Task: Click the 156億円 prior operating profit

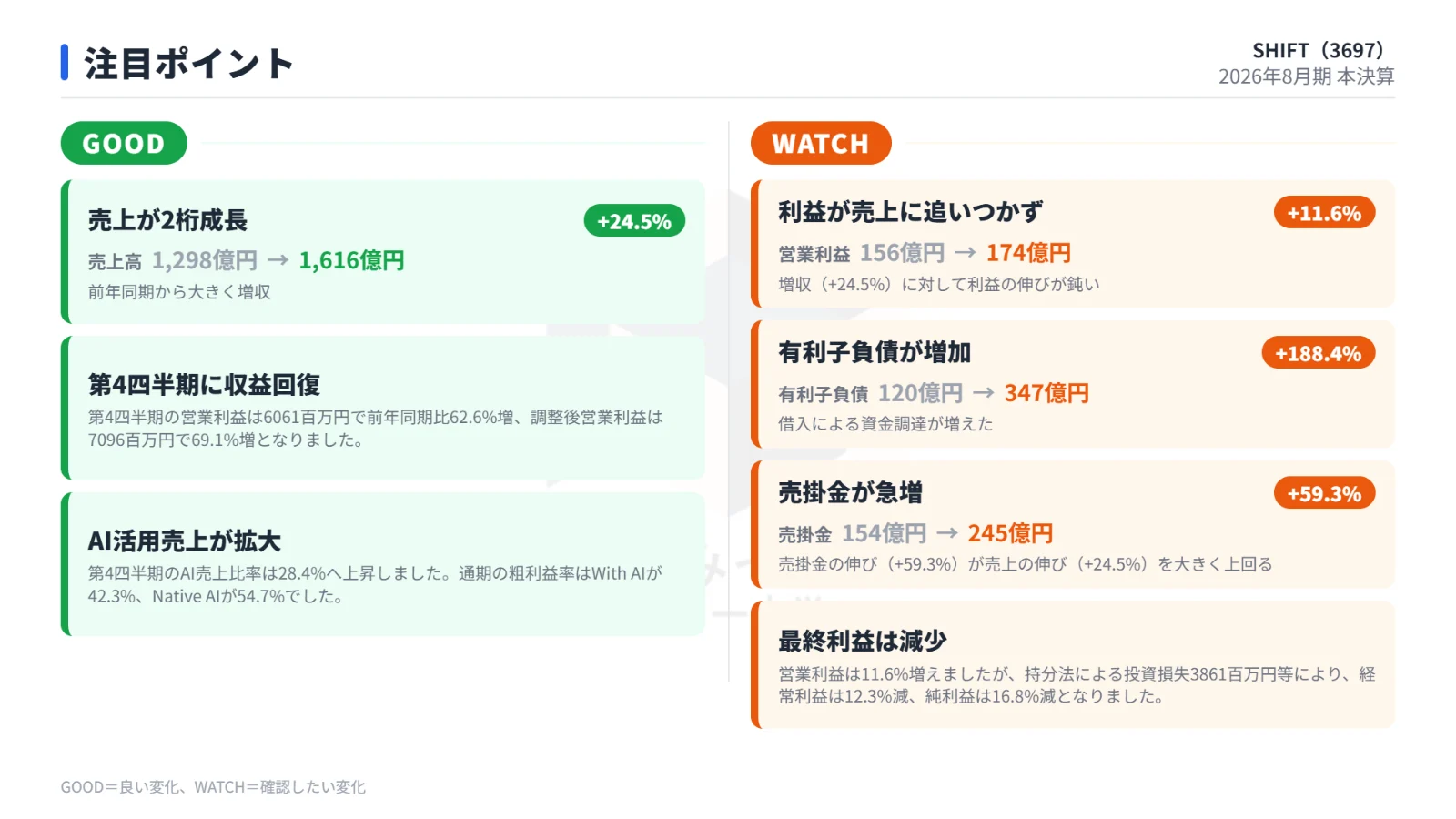Action: click(903, 253)
